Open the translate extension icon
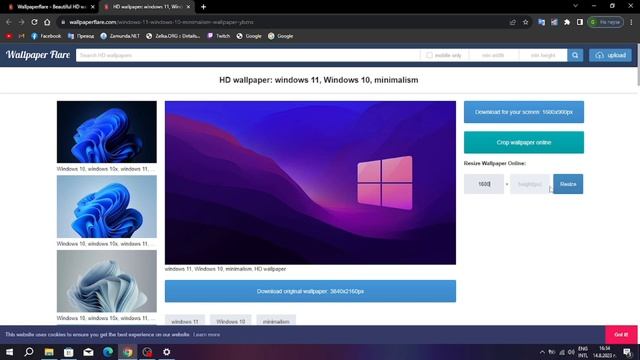 (542, 22)
